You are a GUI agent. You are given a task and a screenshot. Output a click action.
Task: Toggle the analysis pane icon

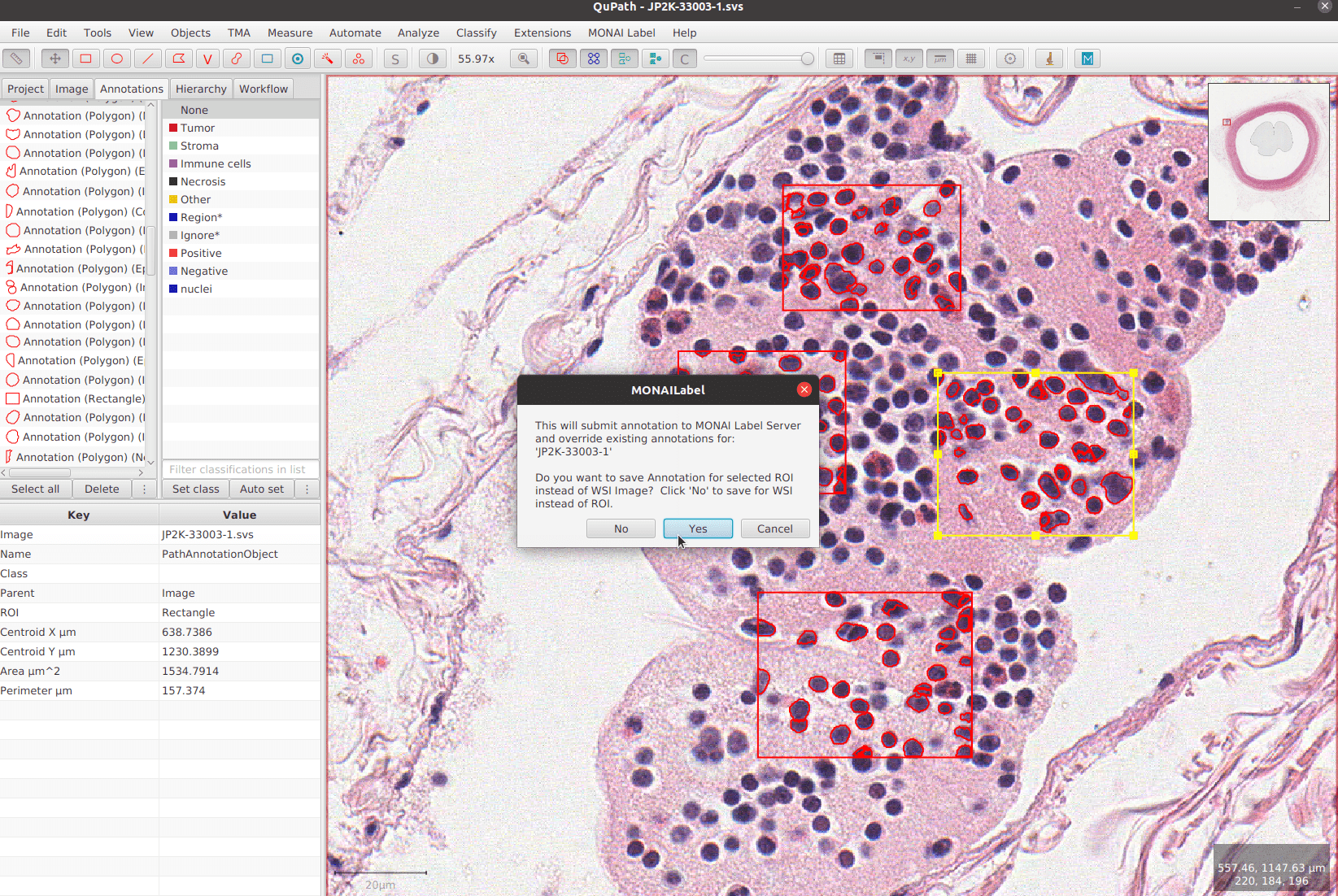16,59
